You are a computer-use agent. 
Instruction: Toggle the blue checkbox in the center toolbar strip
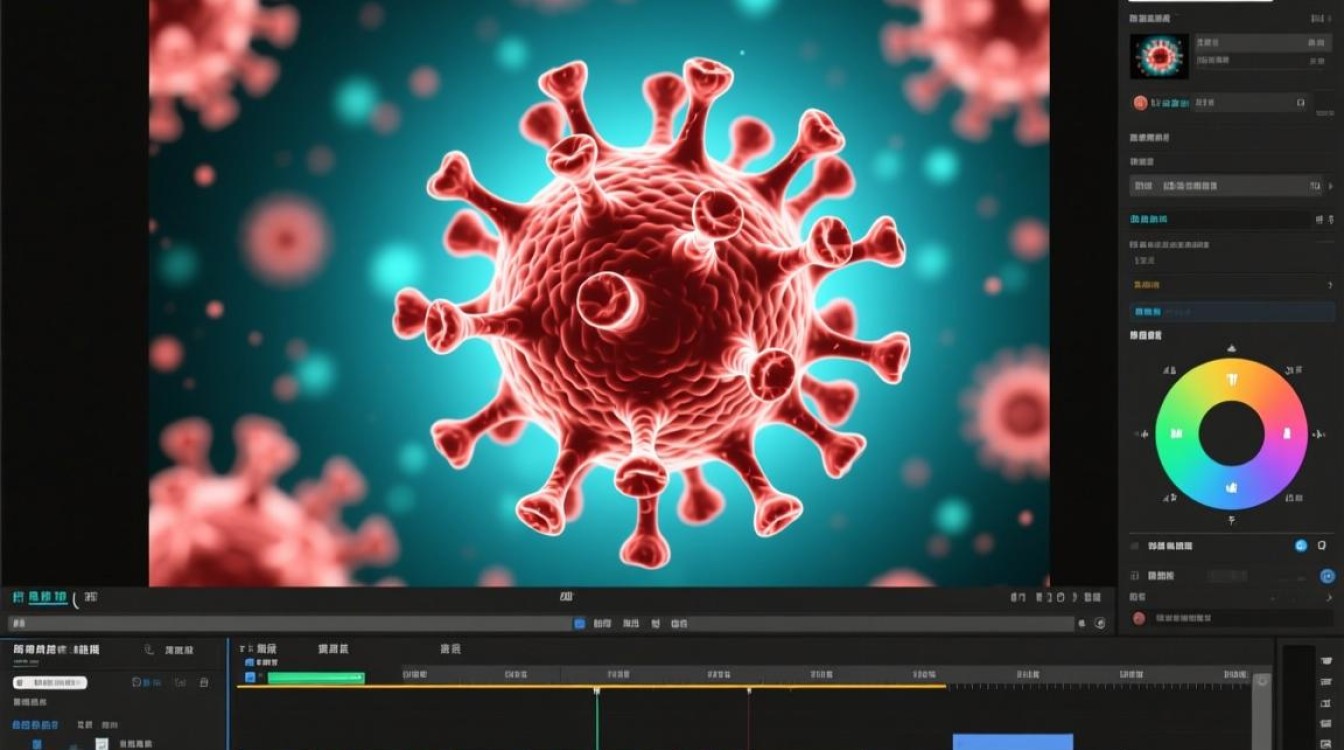pos(579,623)
